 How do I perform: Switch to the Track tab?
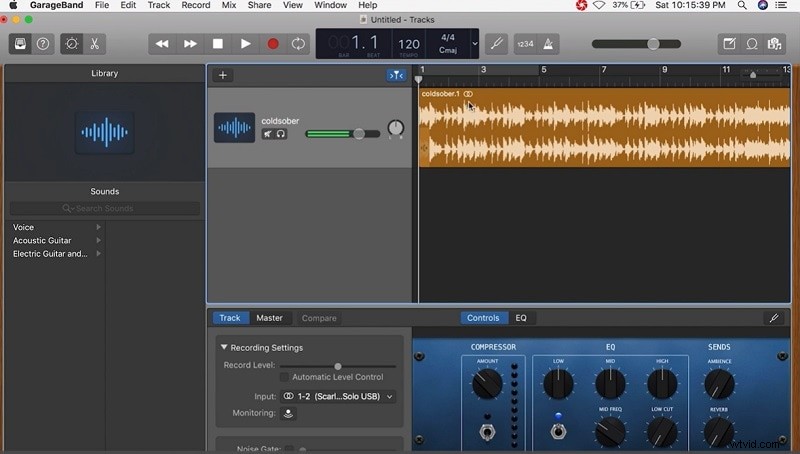click(230, 318)
